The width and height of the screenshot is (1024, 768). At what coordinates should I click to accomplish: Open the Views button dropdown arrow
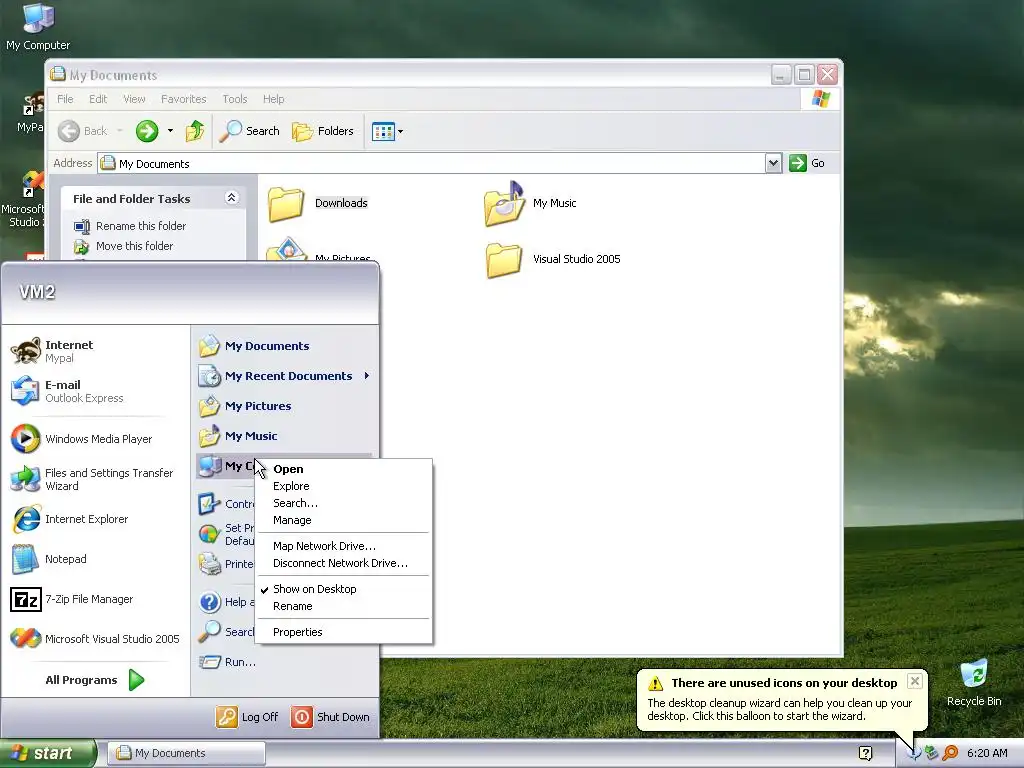tap(400, 131)
